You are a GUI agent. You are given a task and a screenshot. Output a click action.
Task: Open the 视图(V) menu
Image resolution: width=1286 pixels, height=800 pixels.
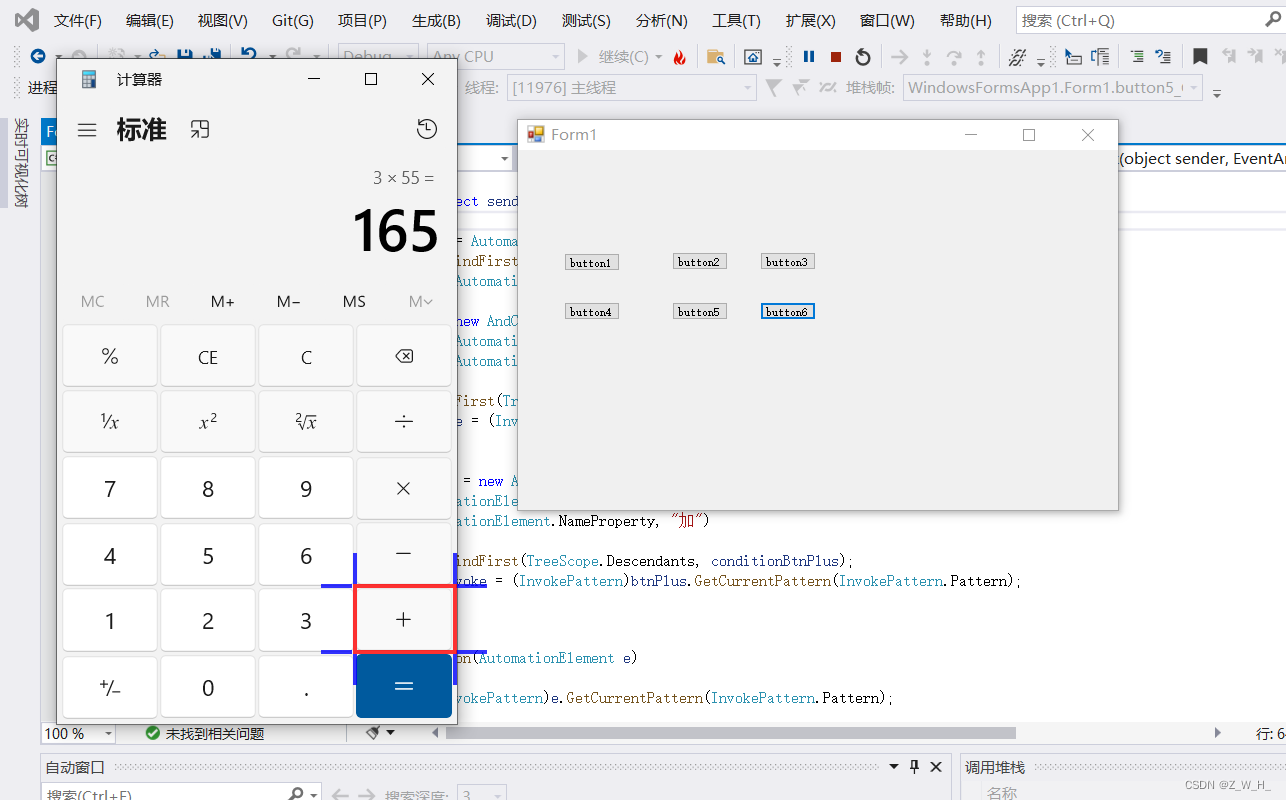[223, 20]
